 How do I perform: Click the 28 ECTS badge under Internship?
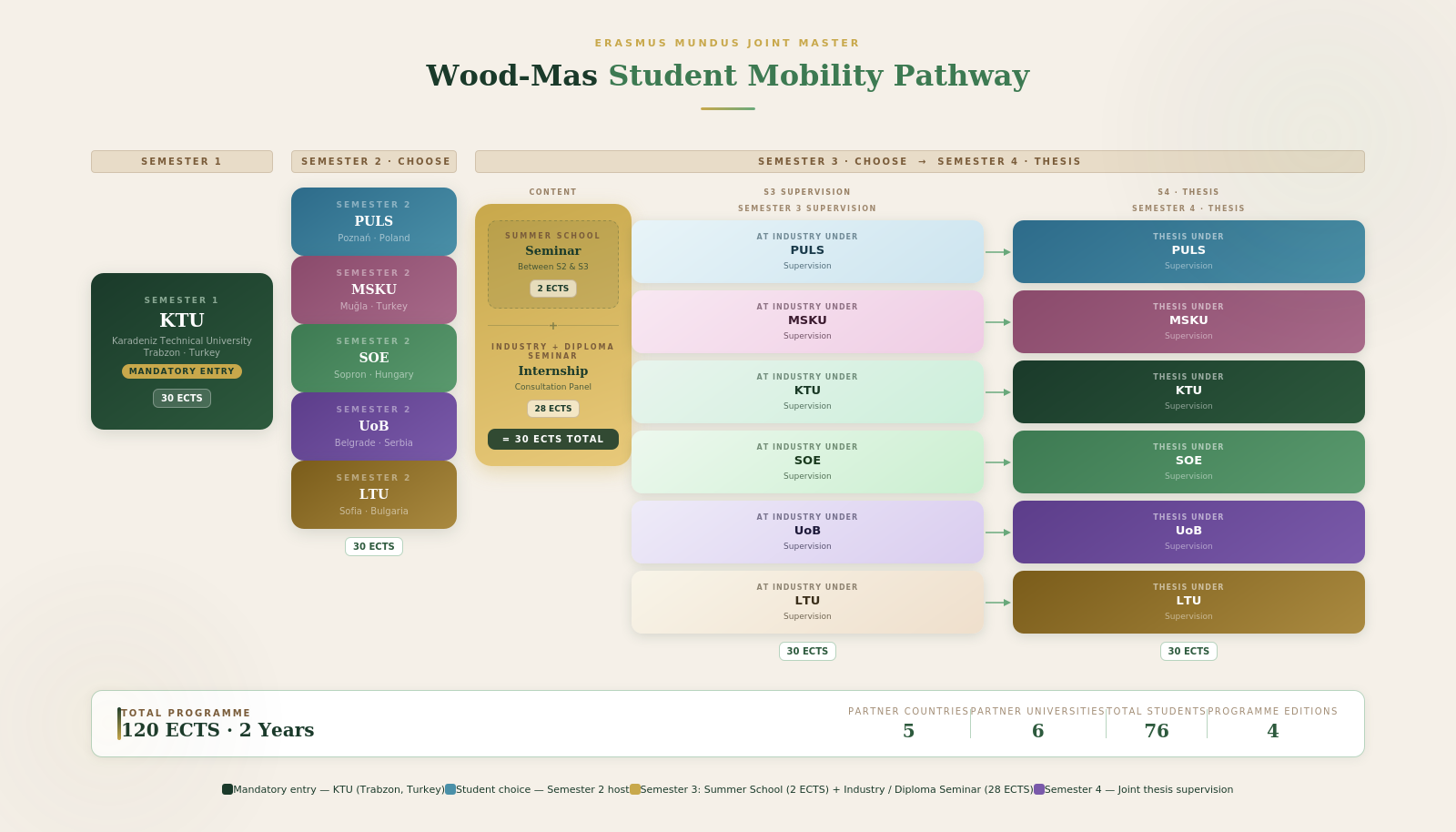(x=553, y=409)
